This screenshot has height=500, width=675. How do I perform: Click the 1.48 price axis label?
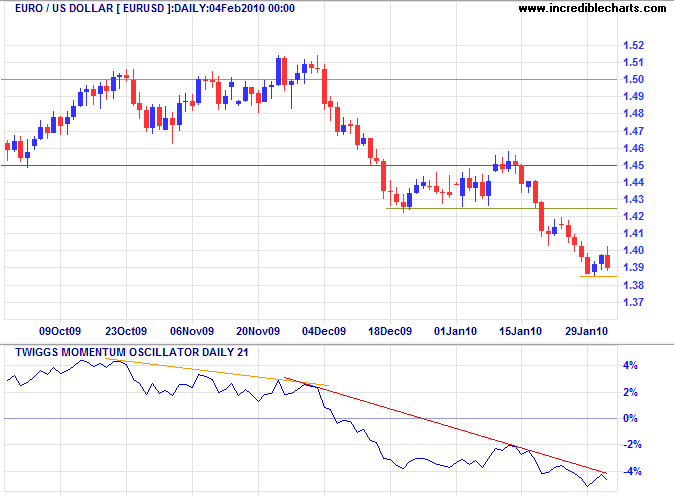634,113
